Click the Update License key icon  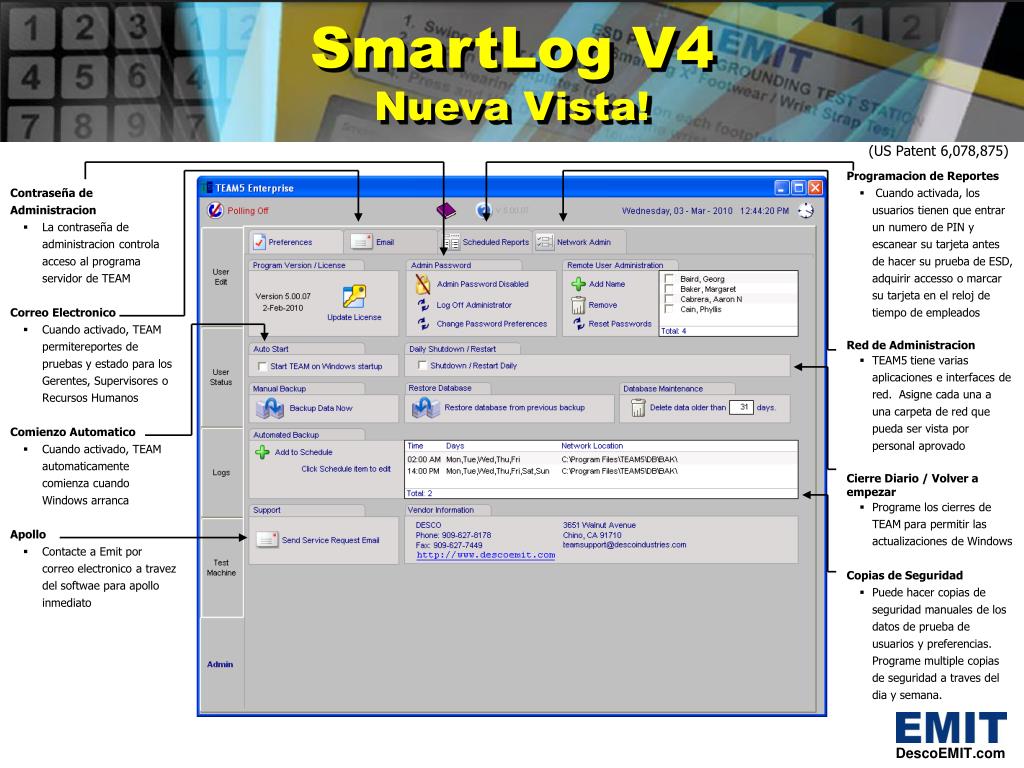[x=354, y=296]
